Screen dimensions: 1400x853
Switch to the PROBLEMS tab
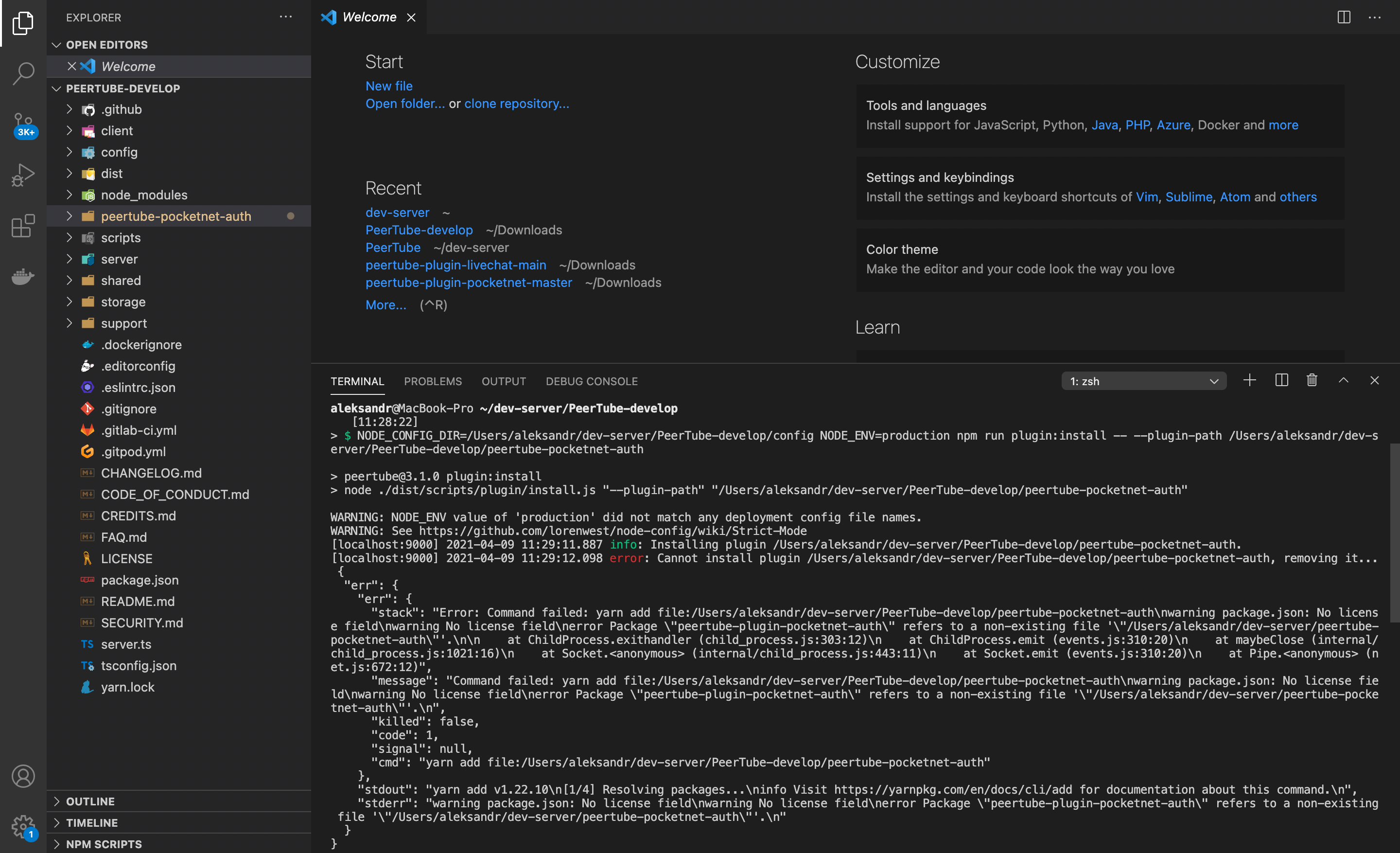[433, 381]
